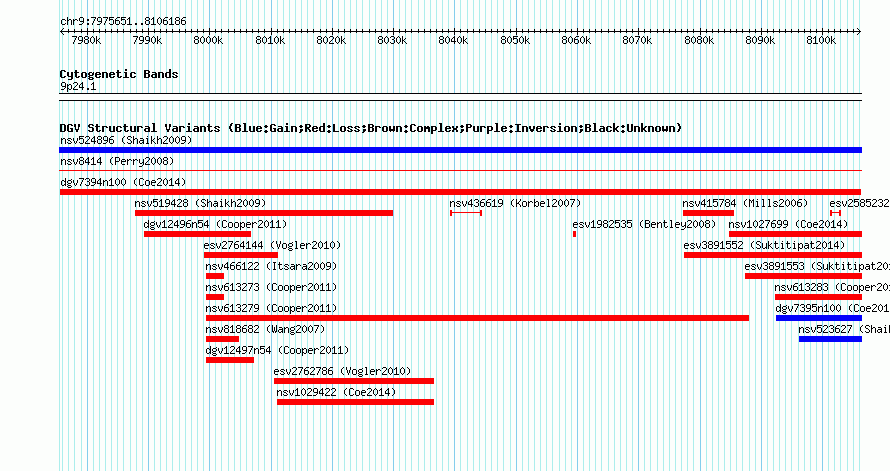Select the esv1982535 (Bentley2008) tiny red marker
The image size is (890, 471).
(x=574, y=234)
